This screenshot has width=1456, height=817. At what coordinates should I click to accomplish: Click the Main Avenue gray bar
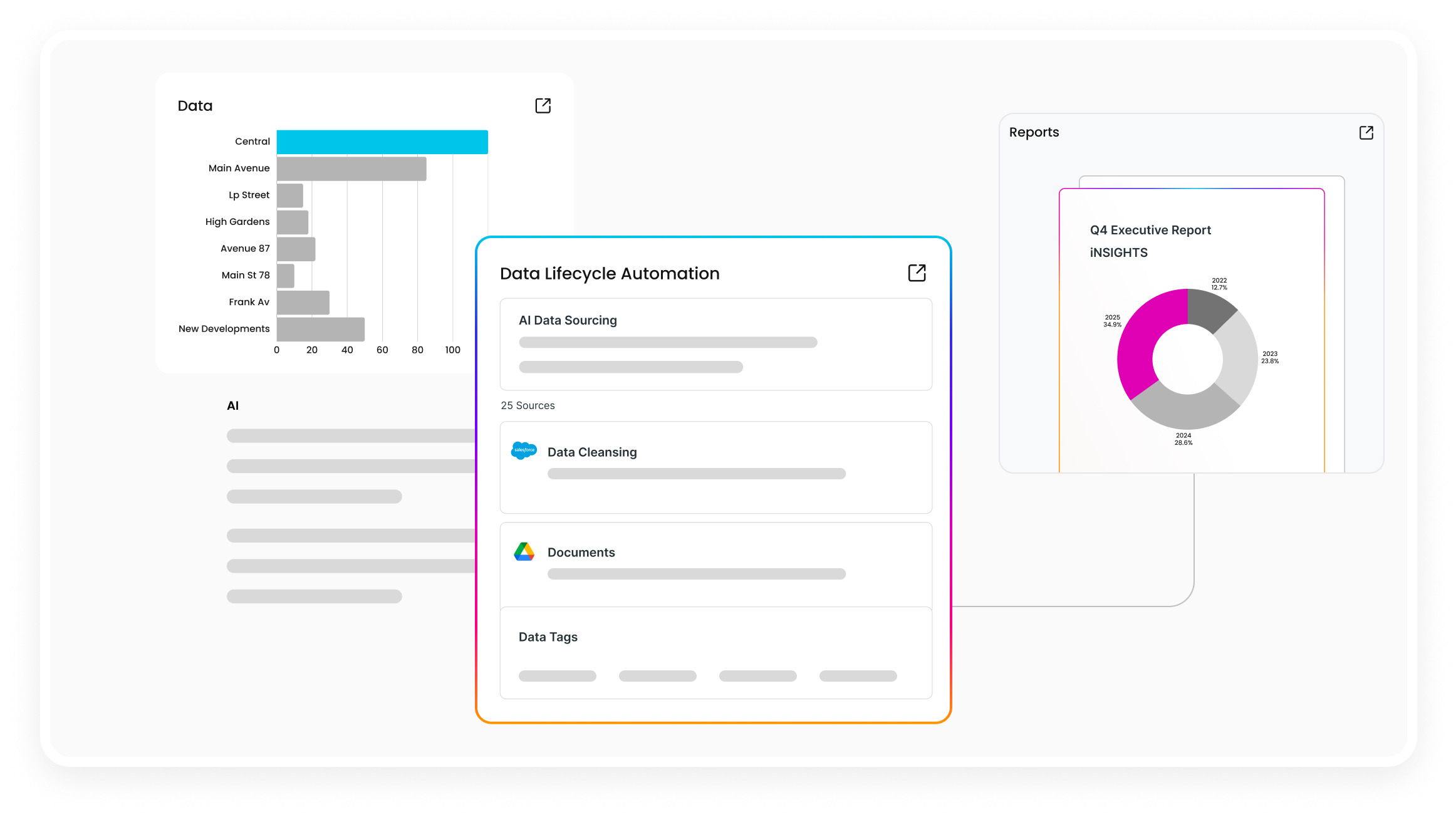pos(351,169)
